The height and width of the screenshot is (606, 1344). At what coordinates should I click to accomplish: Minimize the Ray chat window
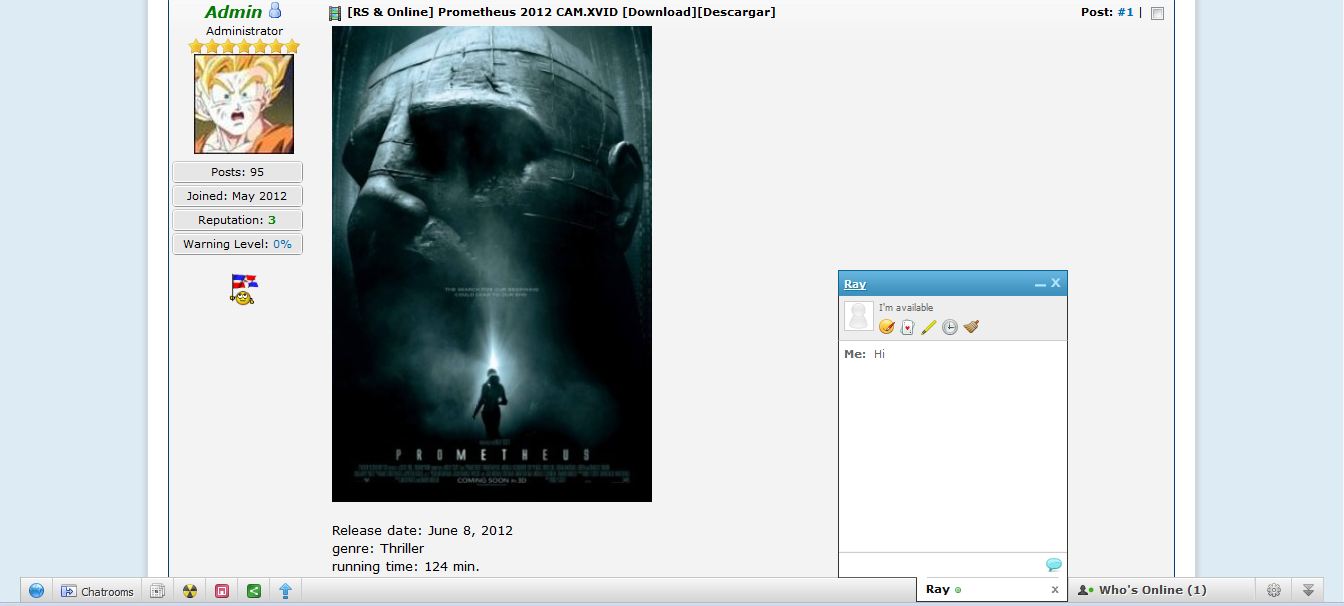click(x=1040, y=285)
